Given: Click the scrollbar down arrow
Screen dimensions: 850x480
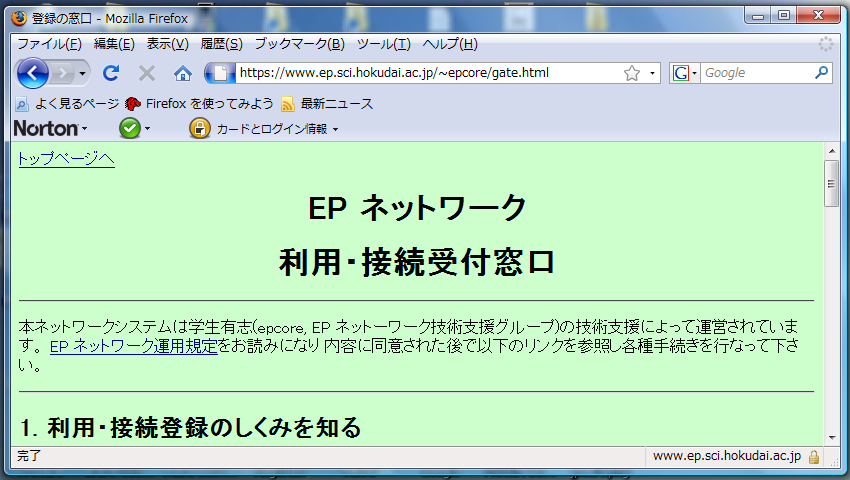Looking at the screenshot, I should (x=832, y=438).
